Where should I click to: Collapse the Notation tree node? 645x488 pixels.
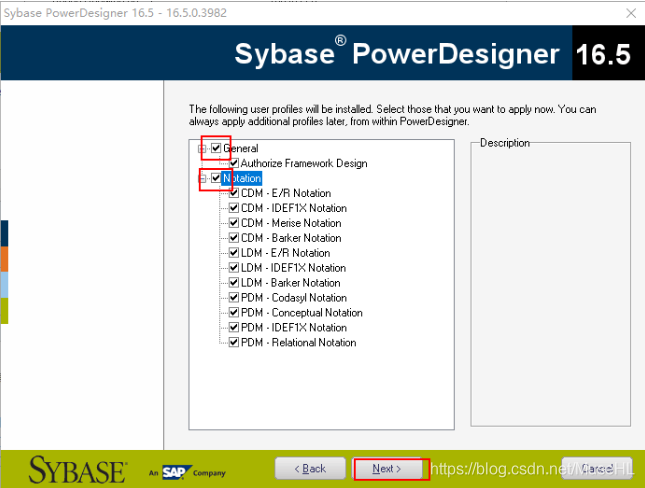pyautogui.click(x=202, y=179)
